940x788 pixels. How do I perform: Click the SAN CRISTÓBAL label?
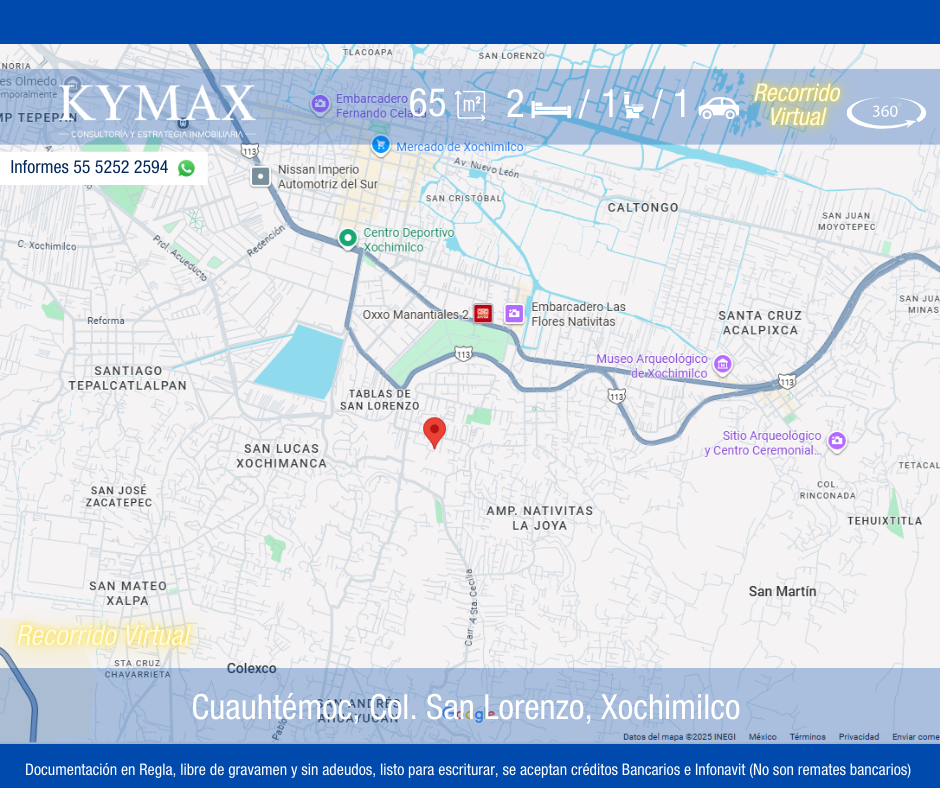coord(463,198)
